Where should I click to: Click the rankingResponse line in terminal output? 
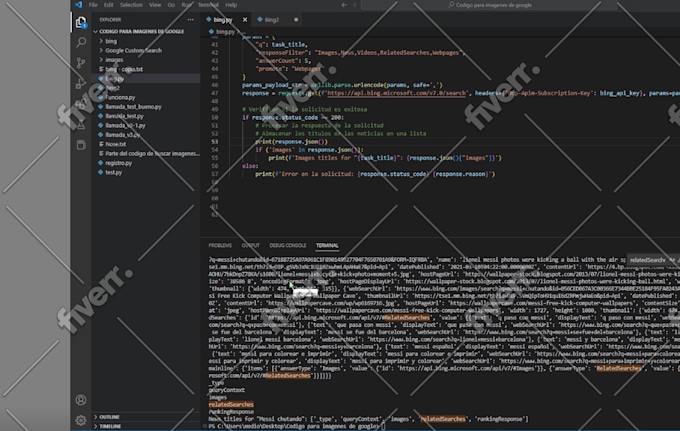(x=231, y=412)
